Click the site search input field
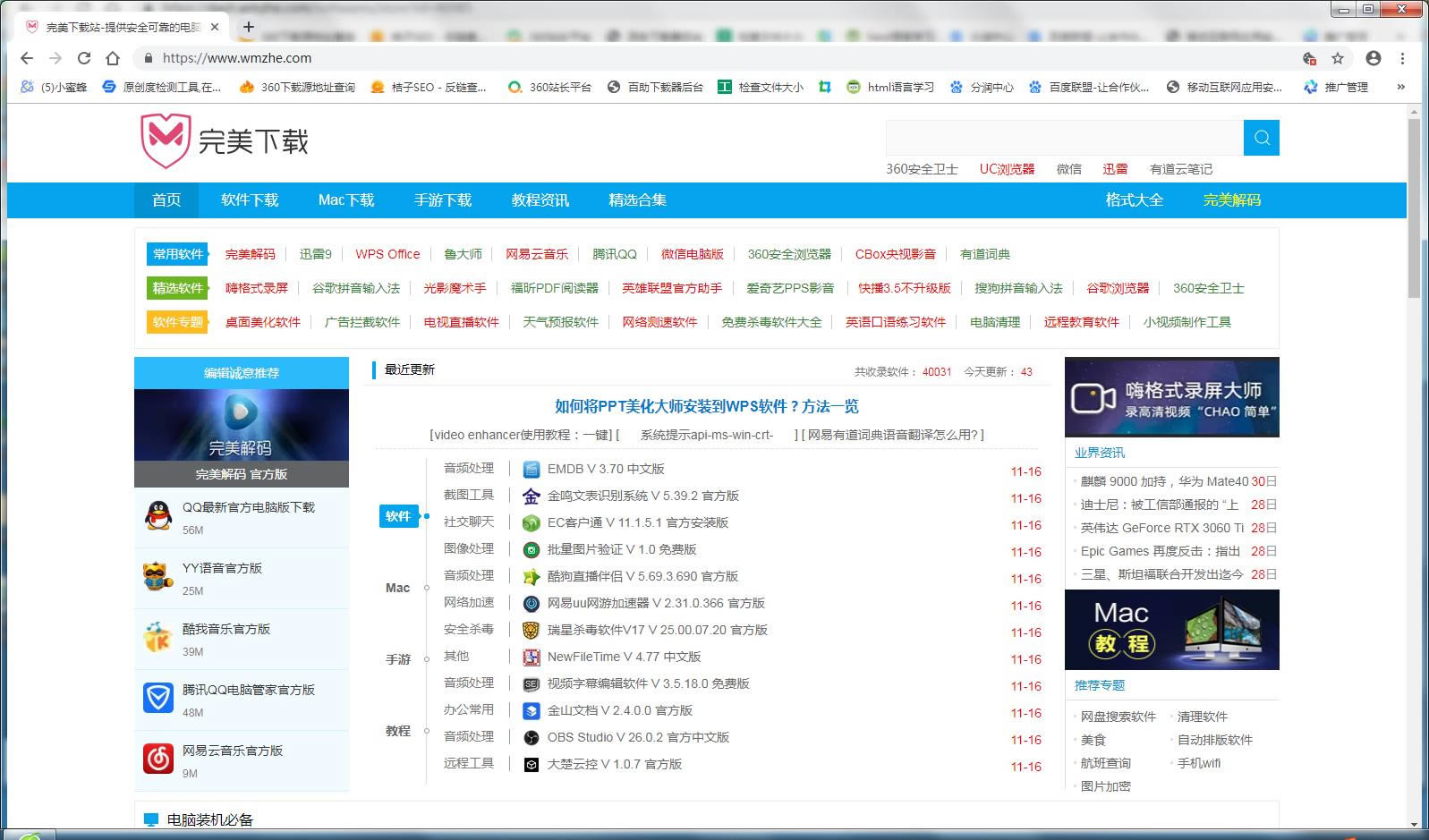Viewport: 1429px width, 840px height. coord(1065,138)
